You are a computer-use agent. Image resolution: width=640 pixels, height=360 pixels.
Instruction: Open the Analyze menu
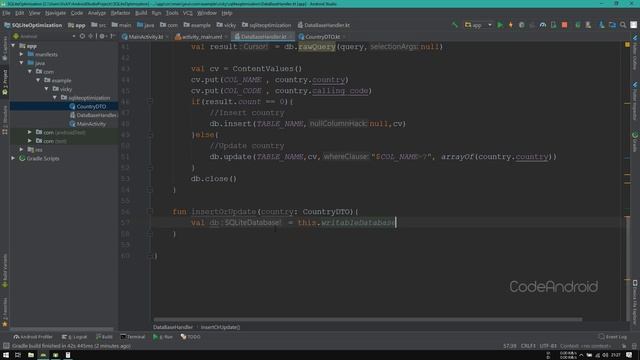[x=97, y=13]
